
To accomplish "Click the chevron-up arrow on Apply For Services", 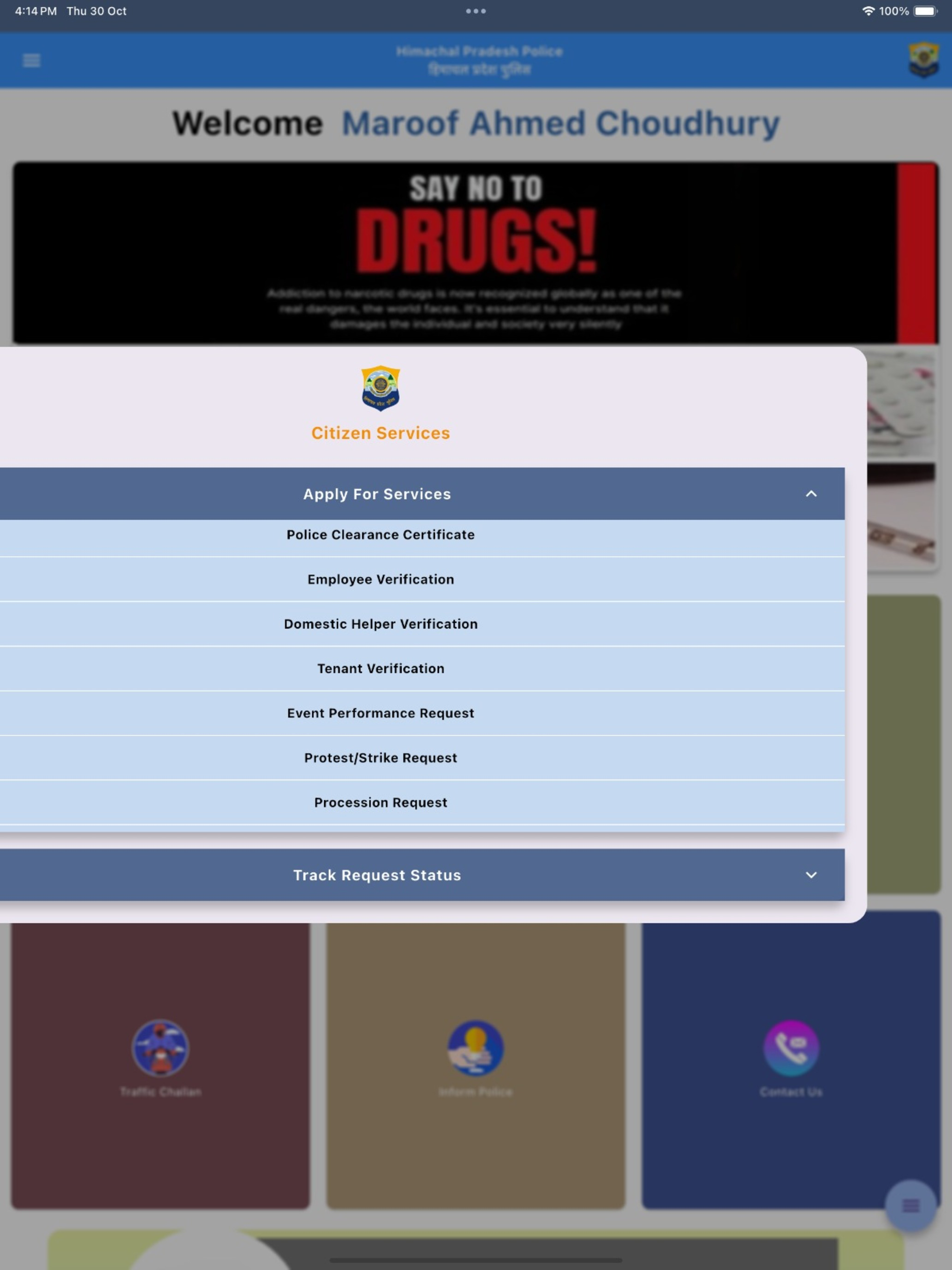I will 811,494.
